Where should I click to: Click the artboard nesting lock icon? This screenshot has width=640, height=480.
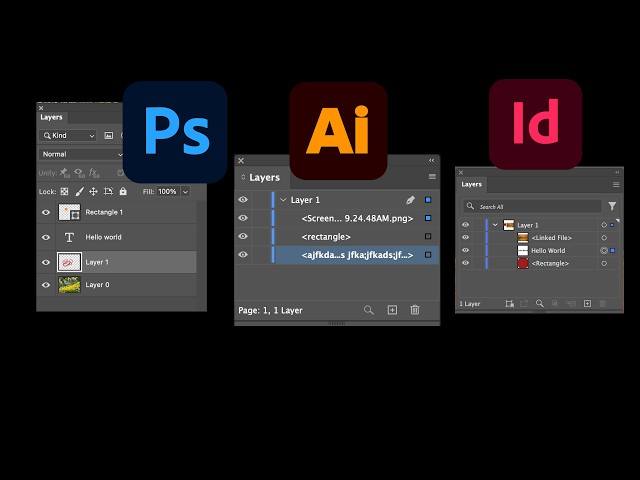point(108,191)
